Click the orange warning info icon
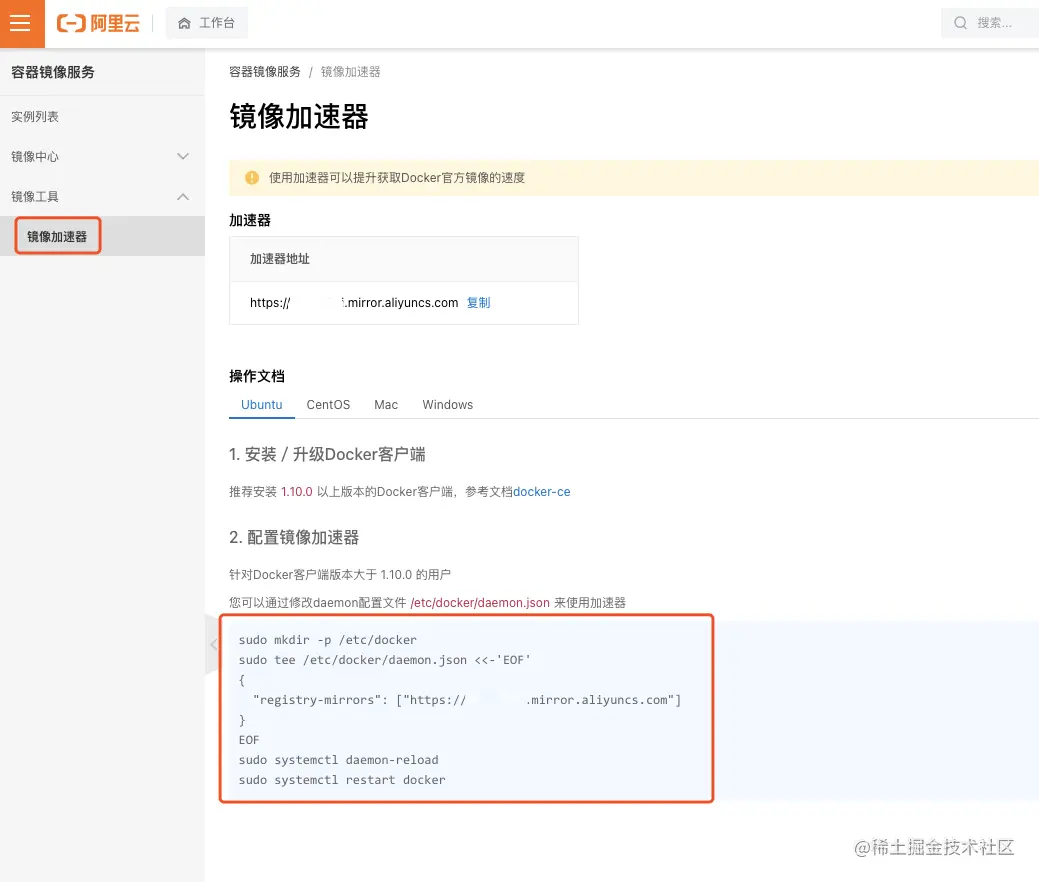Viewport: 1039px width, 882px height. tap(252, 178)
